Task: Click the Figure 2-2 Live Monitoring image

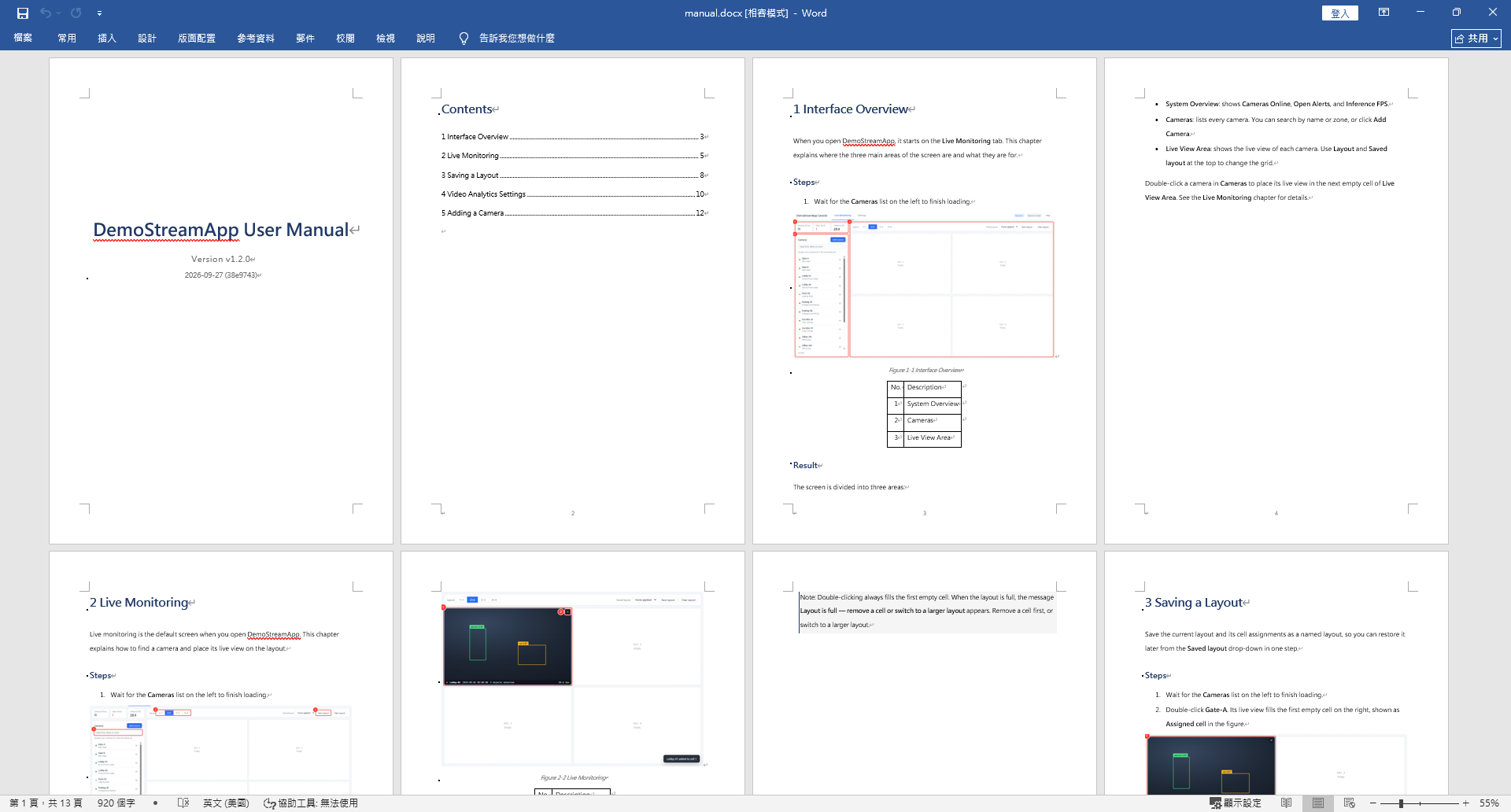Action: (x=572, y=679)
